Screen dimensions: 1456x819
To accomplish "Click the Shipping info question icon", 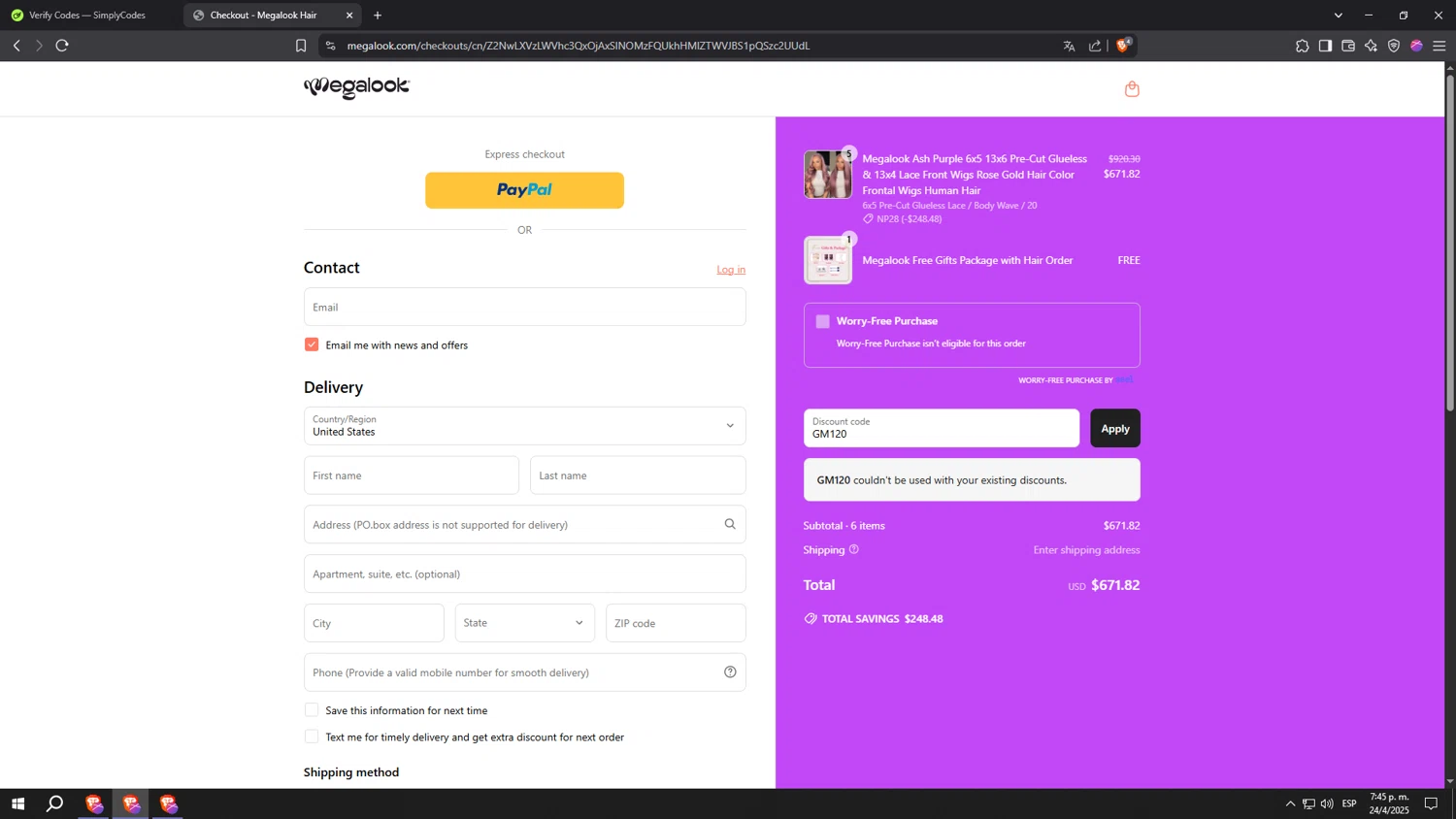I will 854,549.
